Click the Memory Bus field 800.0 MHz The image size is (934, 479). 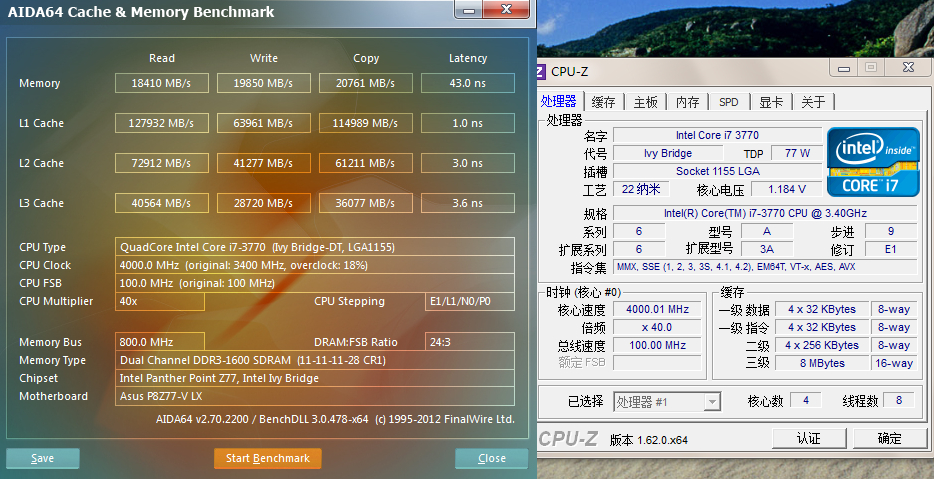coord(160,342)
